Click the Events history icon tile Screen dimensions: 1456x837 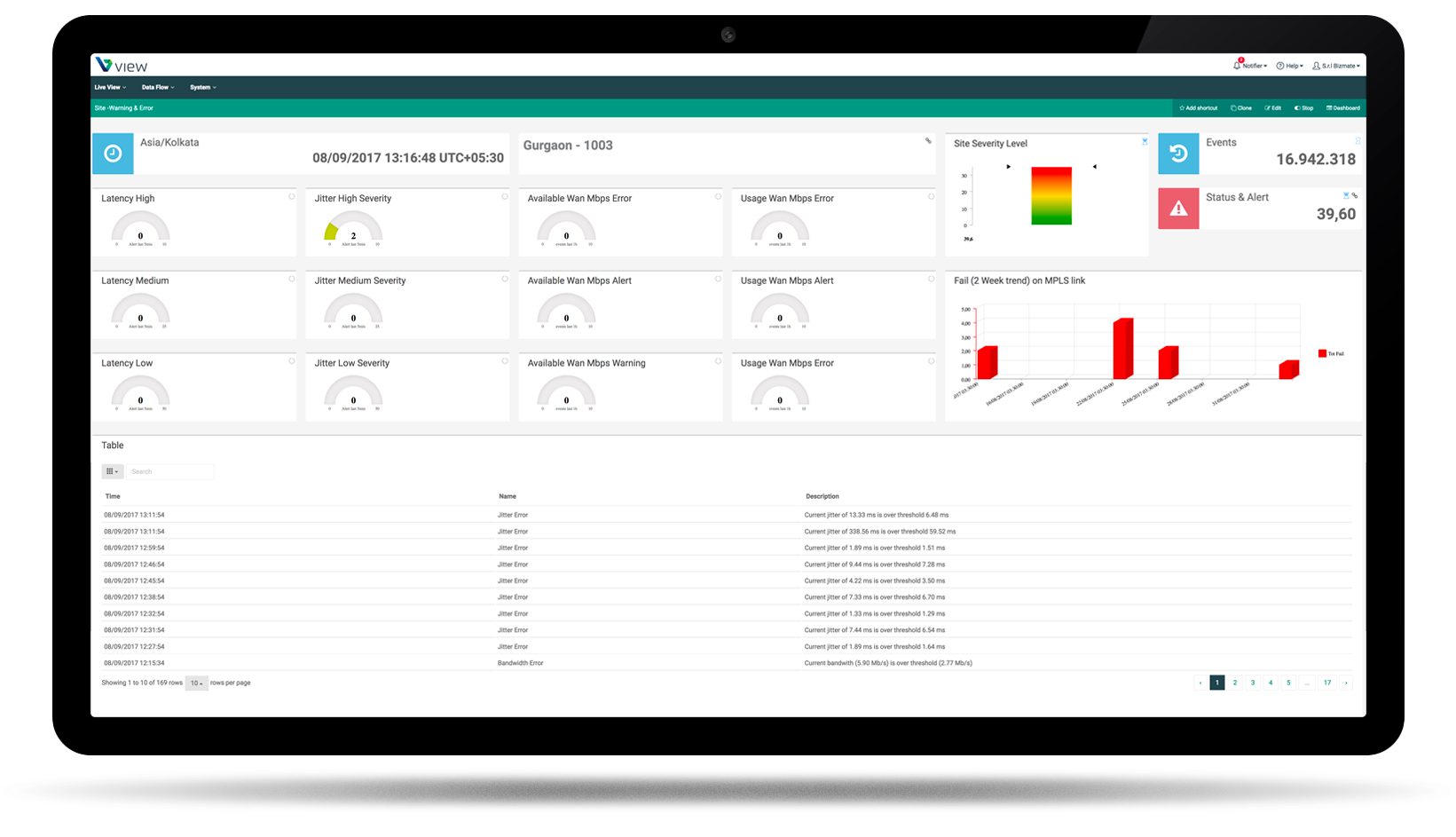(x=1178, y=154)
